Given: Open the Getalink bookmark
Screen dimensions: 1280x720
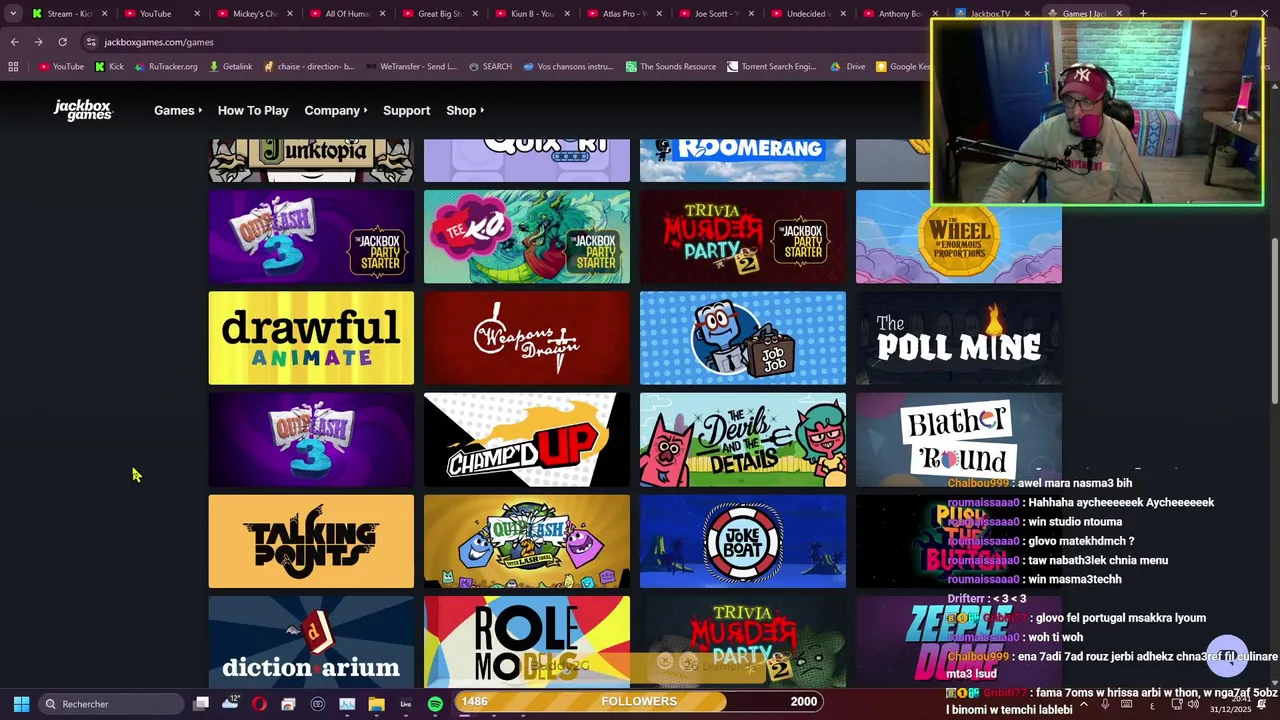Looking at the screenshot, I should 230,67.
